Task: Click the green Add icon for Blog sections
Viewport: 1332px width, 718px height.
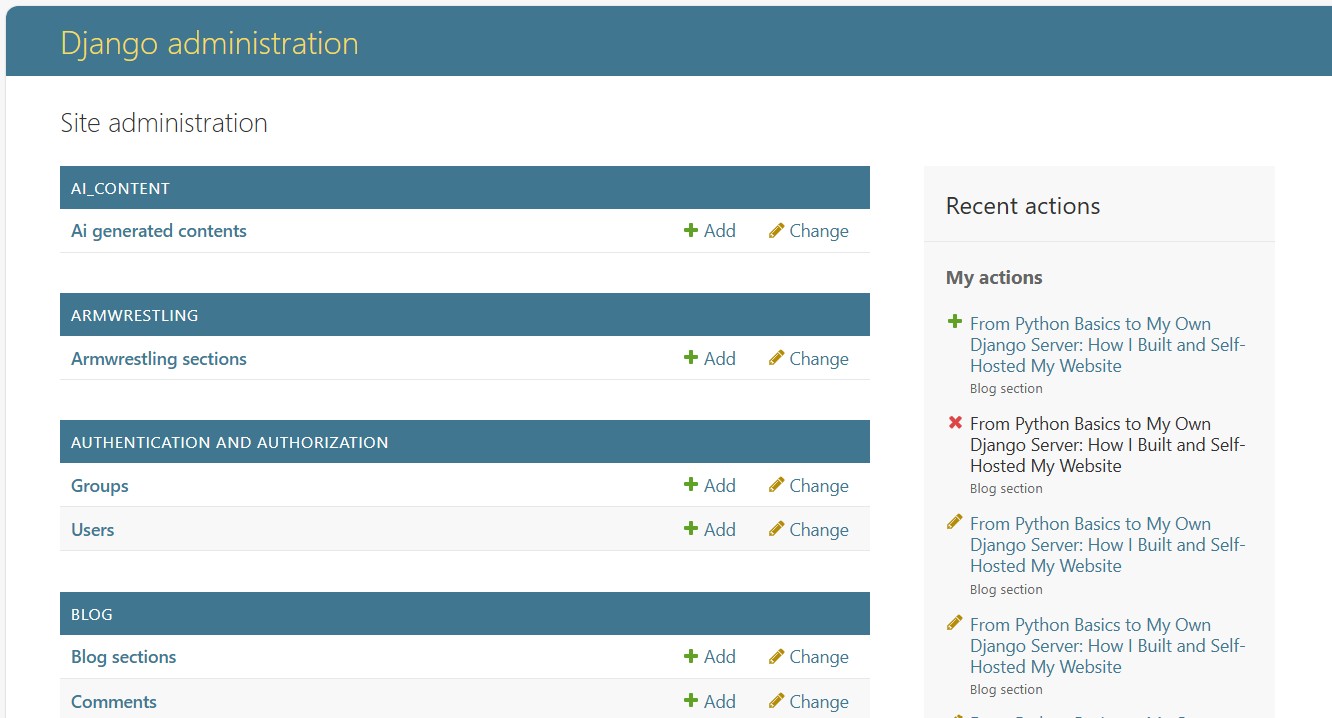Action: coord(690,656)
